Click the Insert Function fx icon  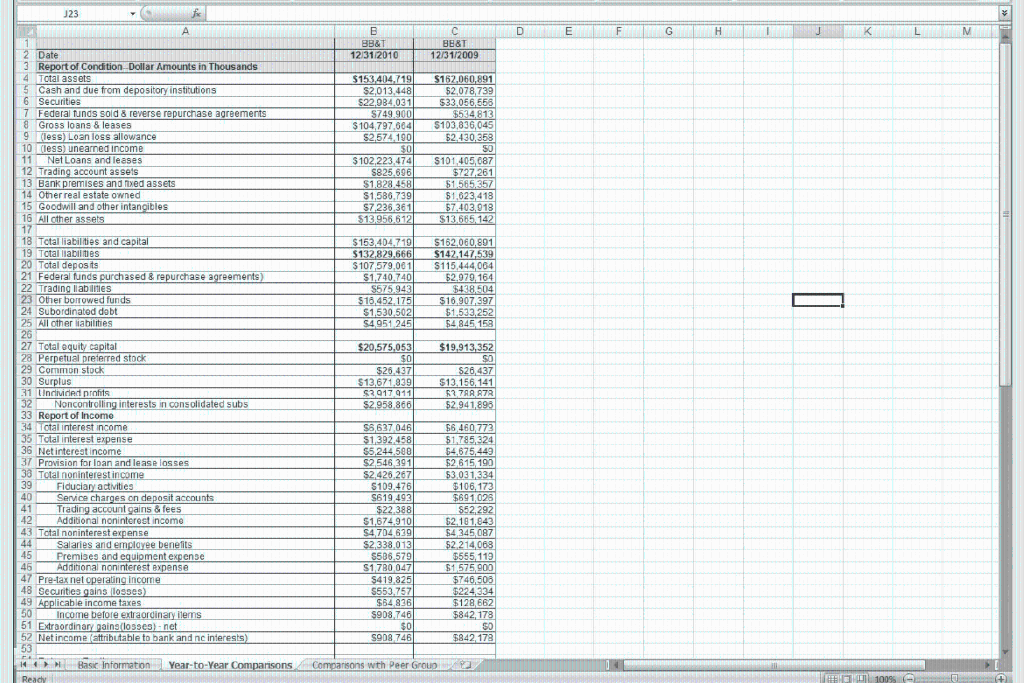[197, 13]
